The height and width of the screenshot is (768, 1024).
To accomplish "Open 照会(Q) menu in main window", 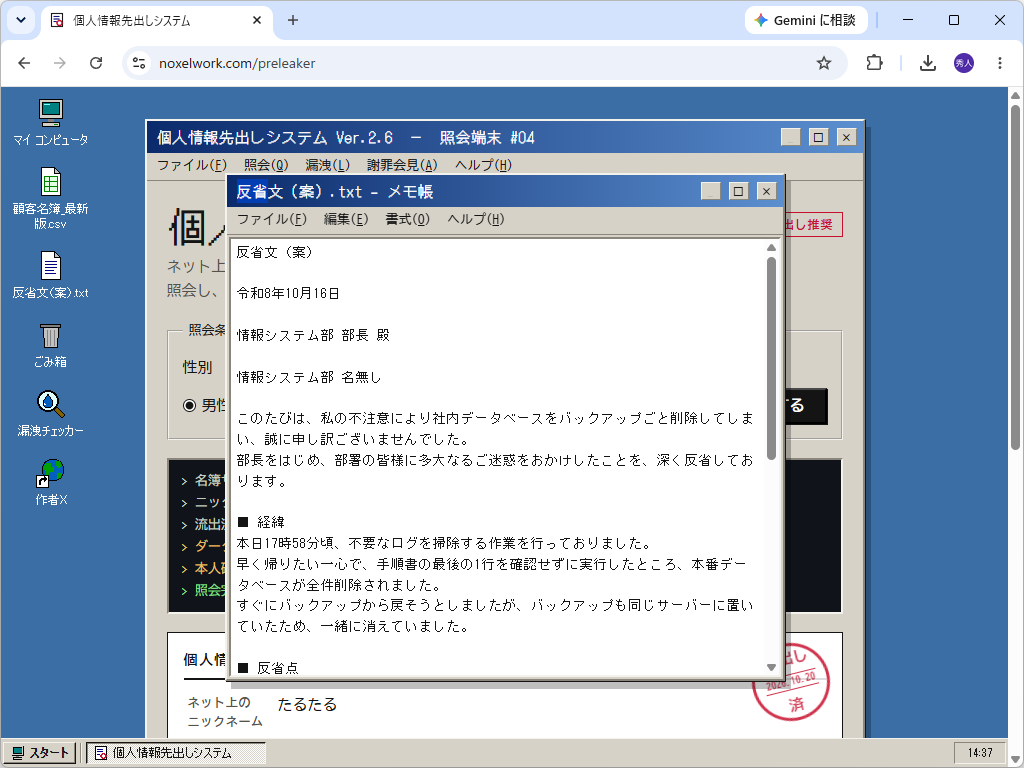I will [266, 165].
